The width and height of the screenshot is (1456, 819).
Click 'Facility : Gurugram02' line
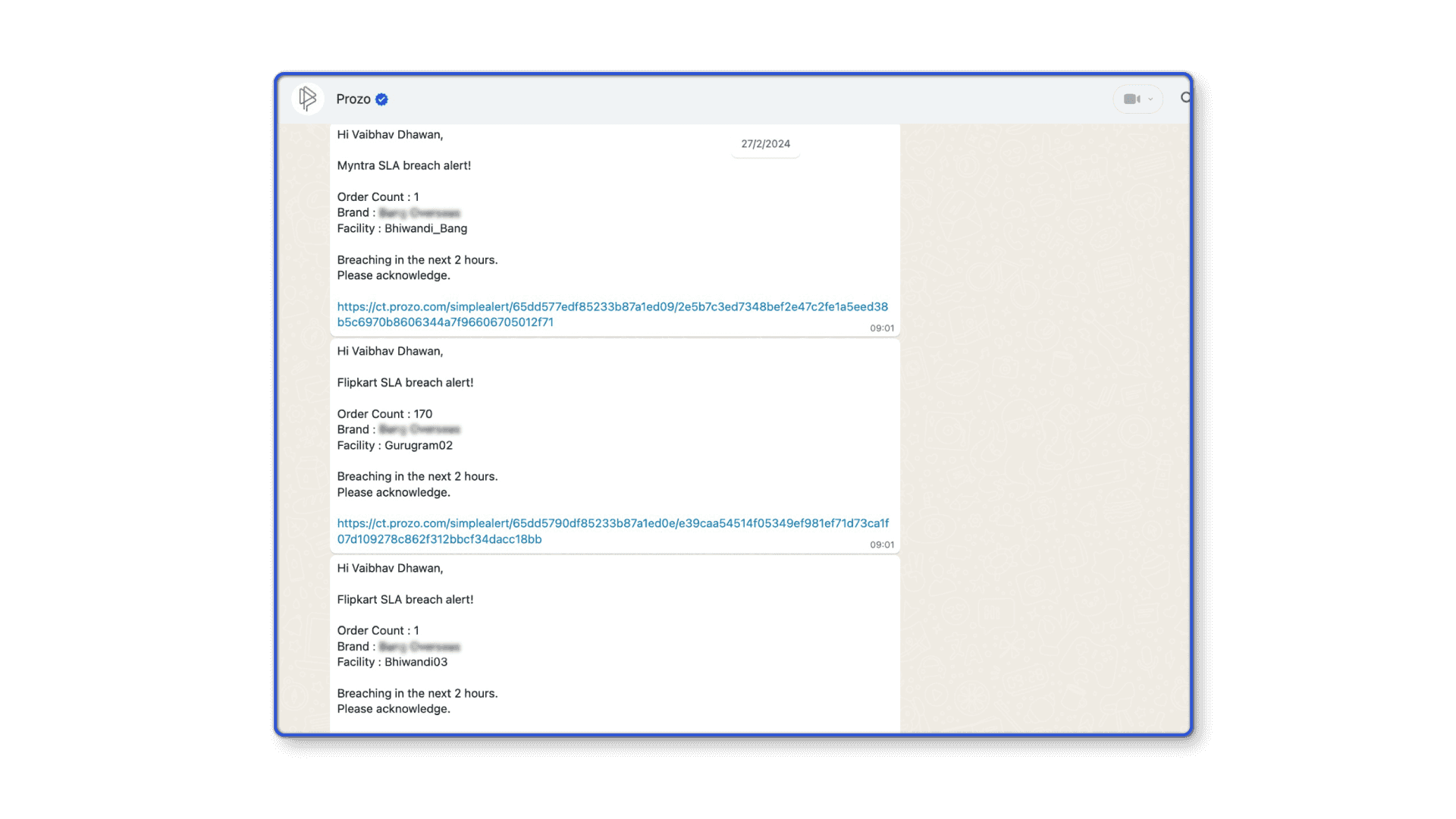coord(395,445)
